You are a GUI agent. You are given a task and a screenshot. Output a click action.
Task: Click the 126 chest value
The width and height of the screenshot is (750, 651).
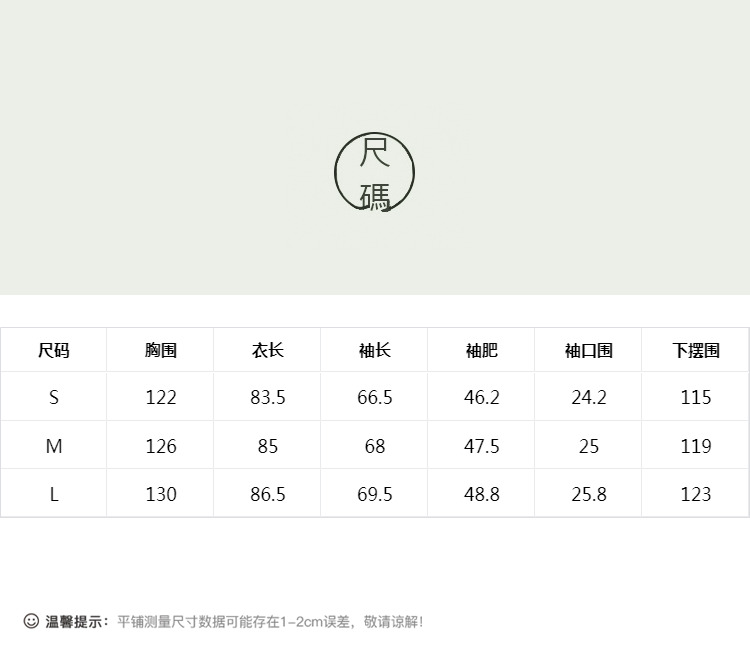click(x=161, y=446)
